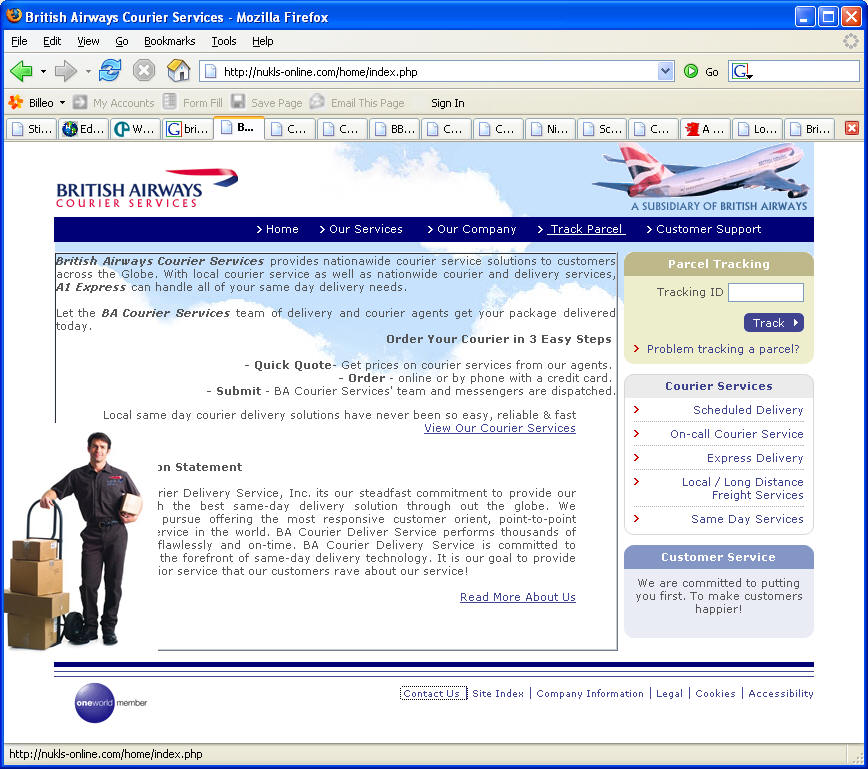Open Local / Long Distance Freight Services
This screenshot has height=769, width=868.
pyautogui.click(x=742, y=488)
